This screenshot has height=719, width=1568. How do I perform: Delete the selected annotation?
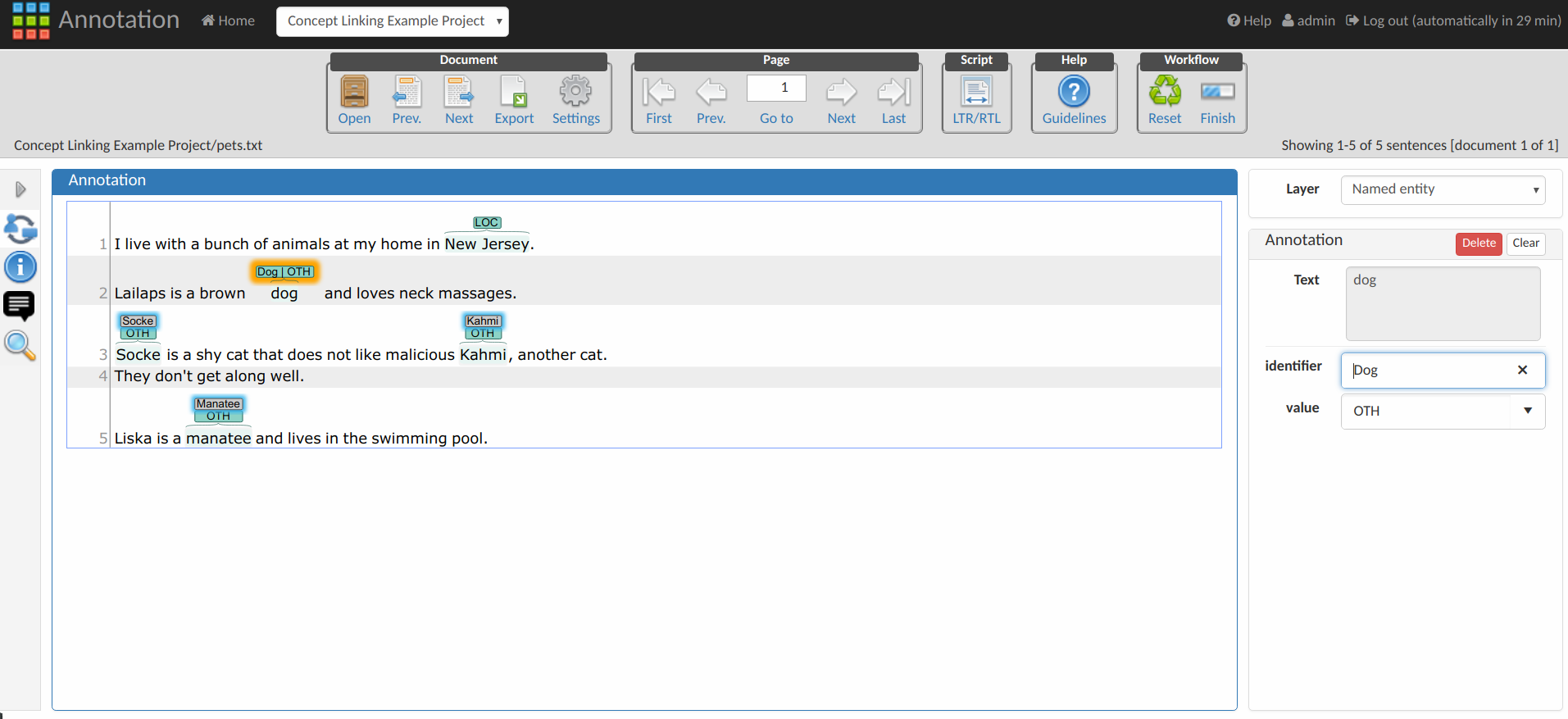tap(1479, 243)
